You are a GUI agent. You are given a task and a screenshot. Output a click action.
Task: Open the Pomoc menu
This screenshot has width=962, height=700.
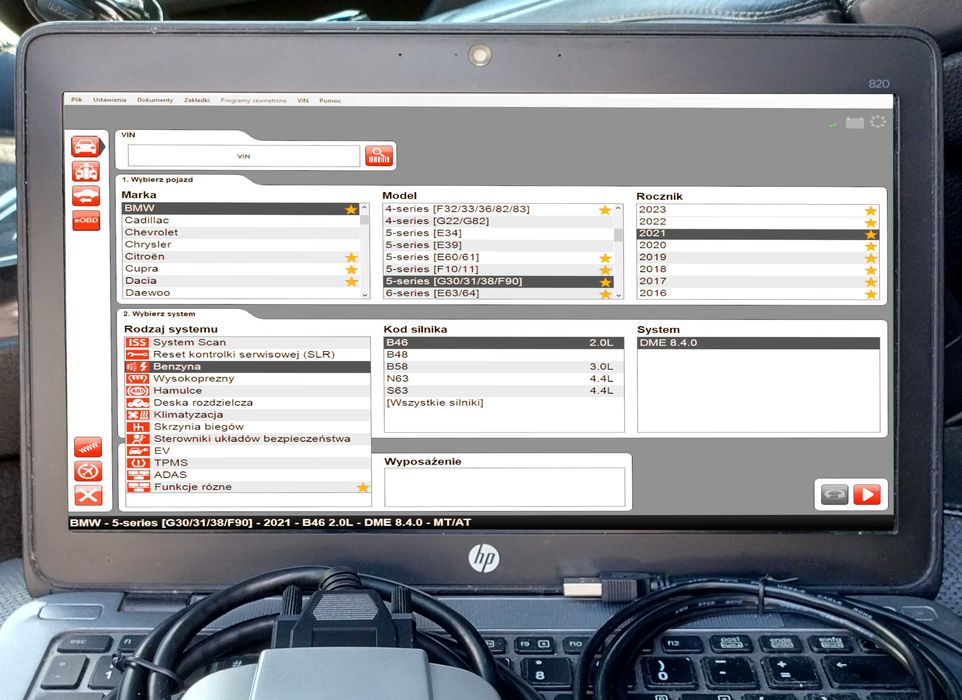pyautogui.click(x=330, y=101)
